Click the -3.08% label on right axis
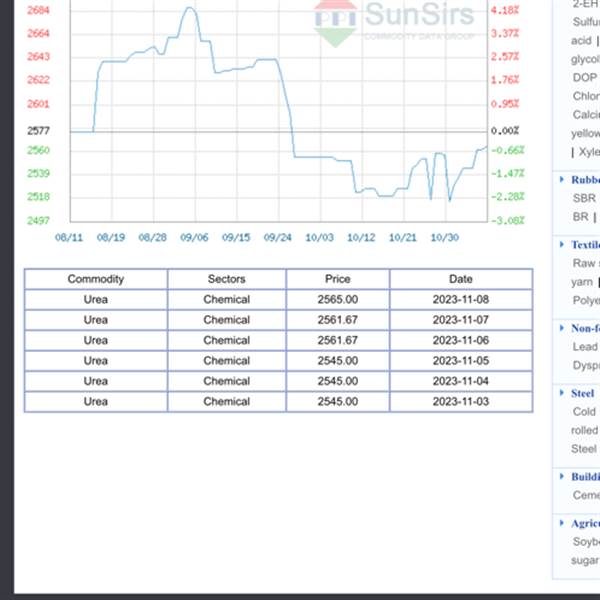The image size is (600, 600). [x=507, y=220]
